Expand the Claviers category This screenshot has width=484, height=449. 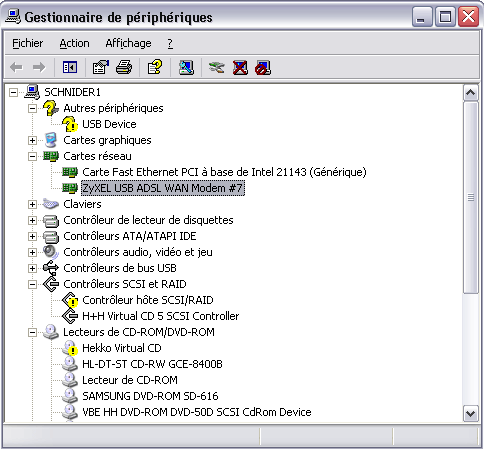pos(32,204)
